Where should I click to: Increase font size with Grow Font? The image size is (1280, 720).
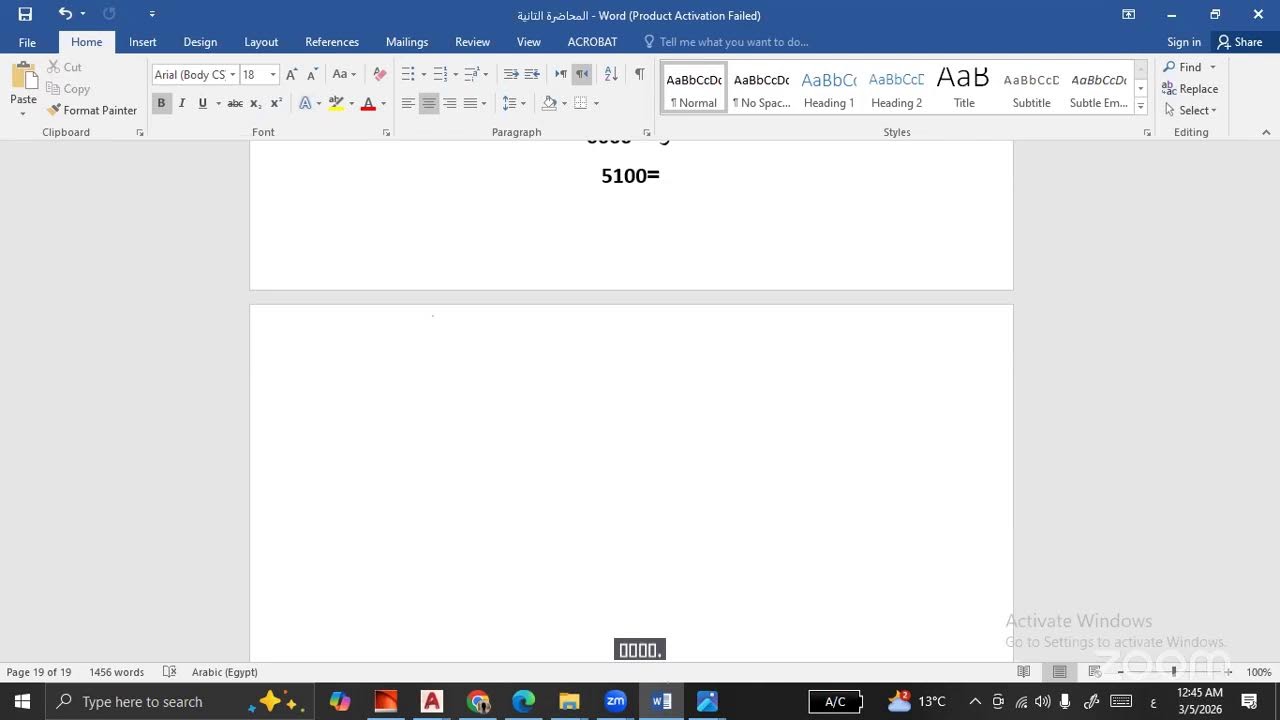(x=291, y=74)
